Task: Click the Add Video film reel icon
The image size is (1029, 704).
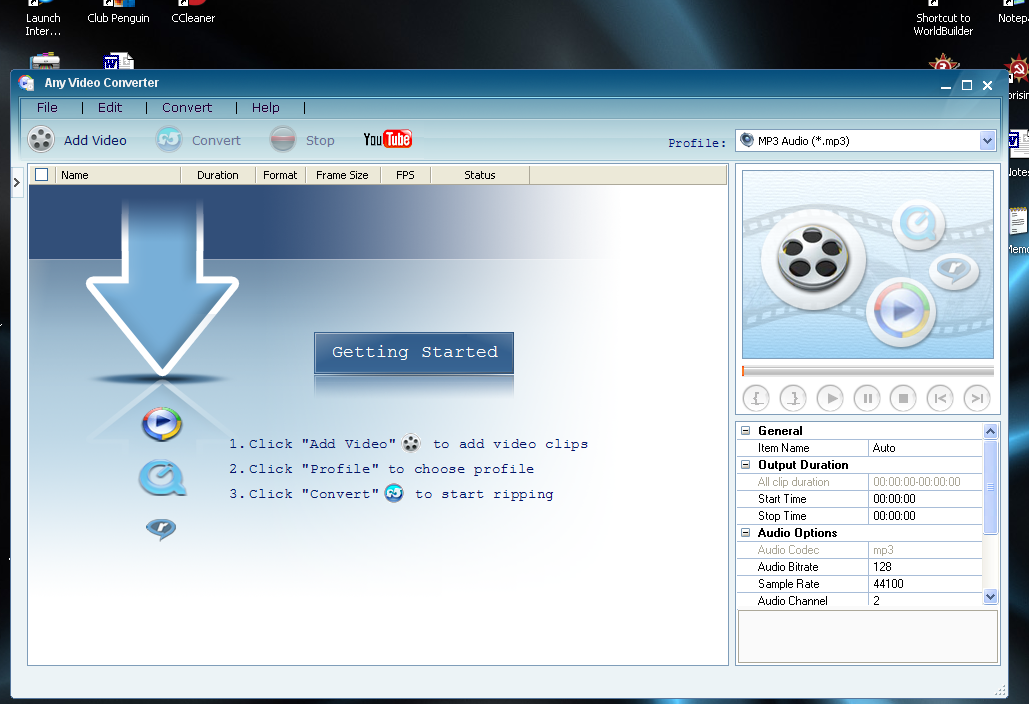Action: 41,140
